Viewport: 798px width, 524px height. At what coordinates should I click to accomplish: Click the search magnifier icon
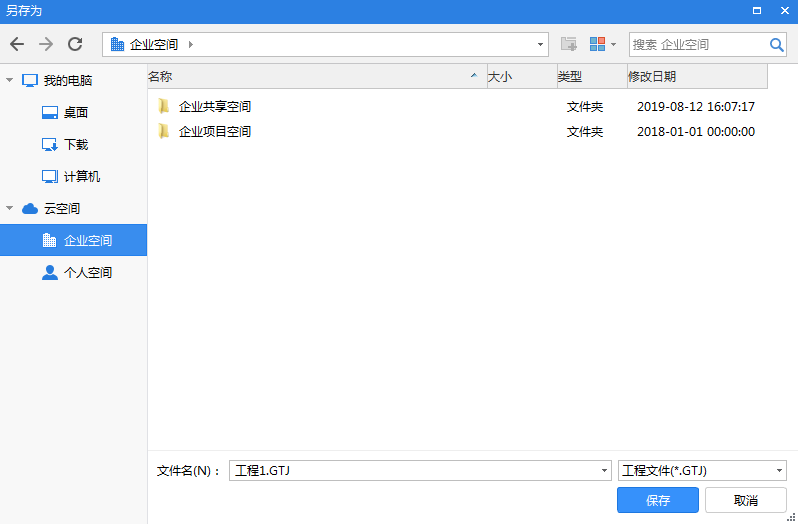[776, 44]
